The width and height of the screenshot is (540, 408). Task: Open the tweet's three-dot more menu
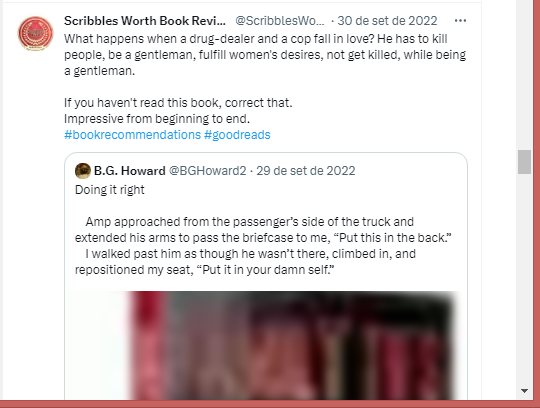click(x=460, y=21)
